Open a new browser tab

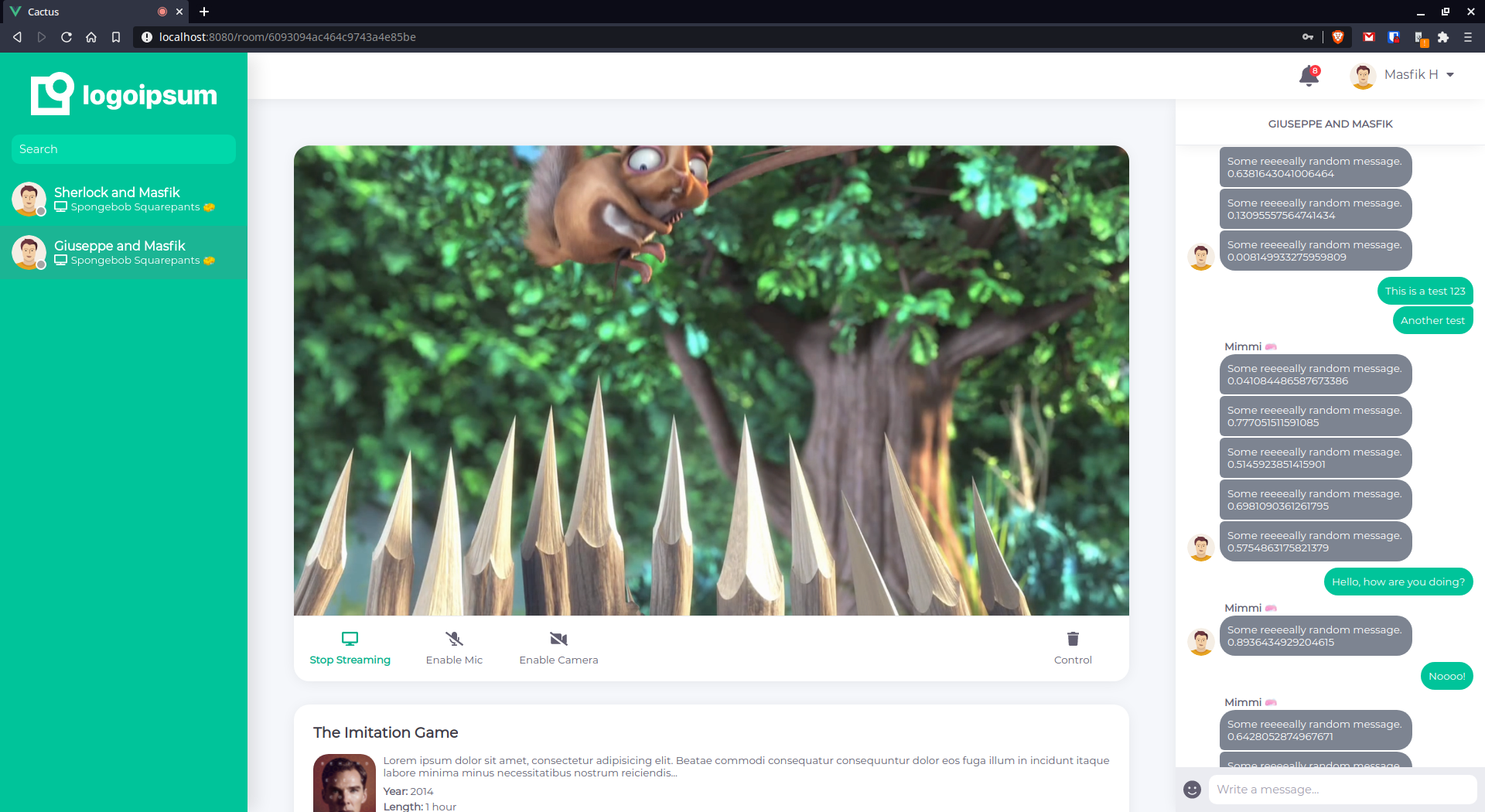(x=204, y=12)
